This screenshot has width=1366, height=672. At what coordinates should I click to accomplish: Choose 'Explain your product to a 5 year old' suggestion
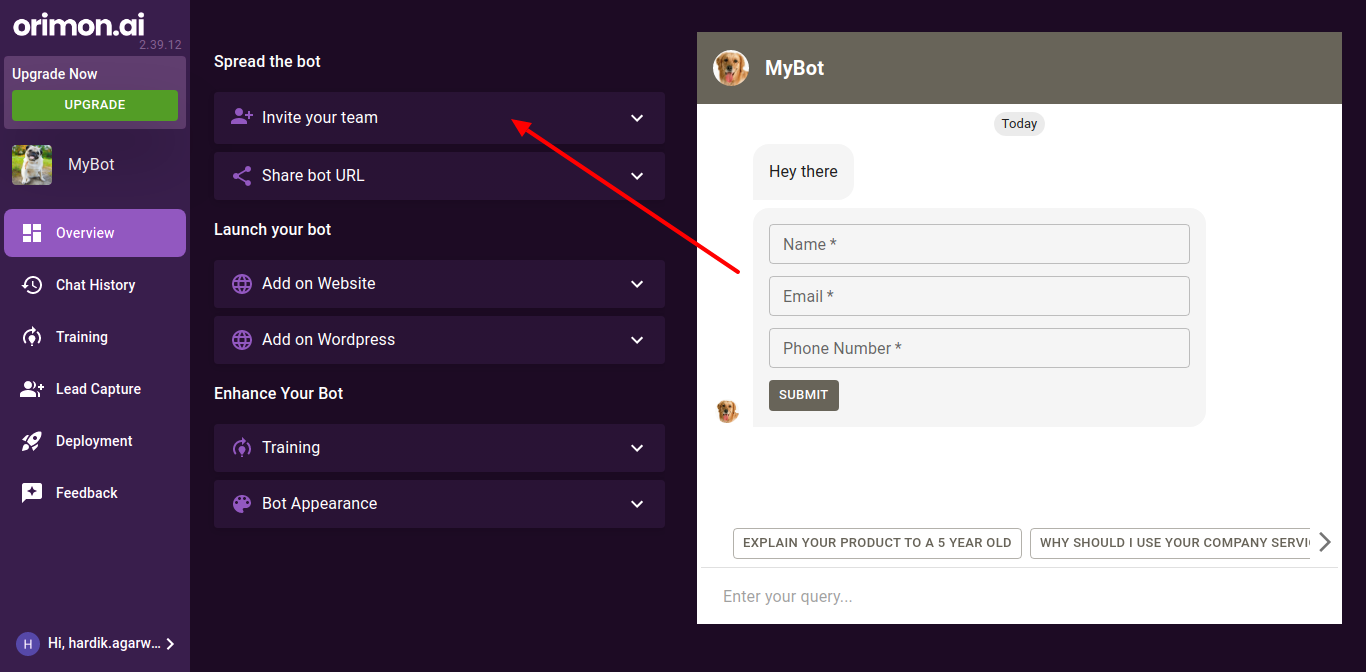(877, 543)
